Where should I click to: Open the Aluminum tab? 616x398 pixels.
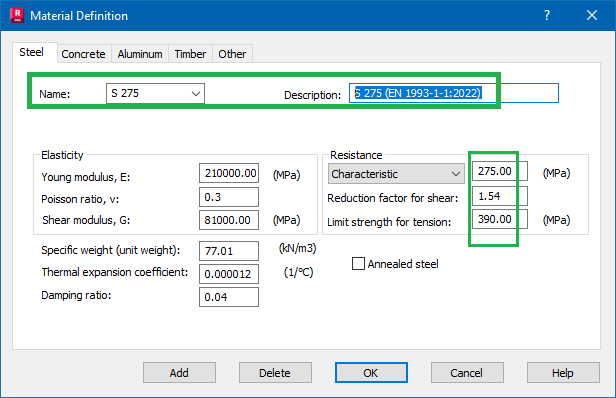(x=140, y=54)
